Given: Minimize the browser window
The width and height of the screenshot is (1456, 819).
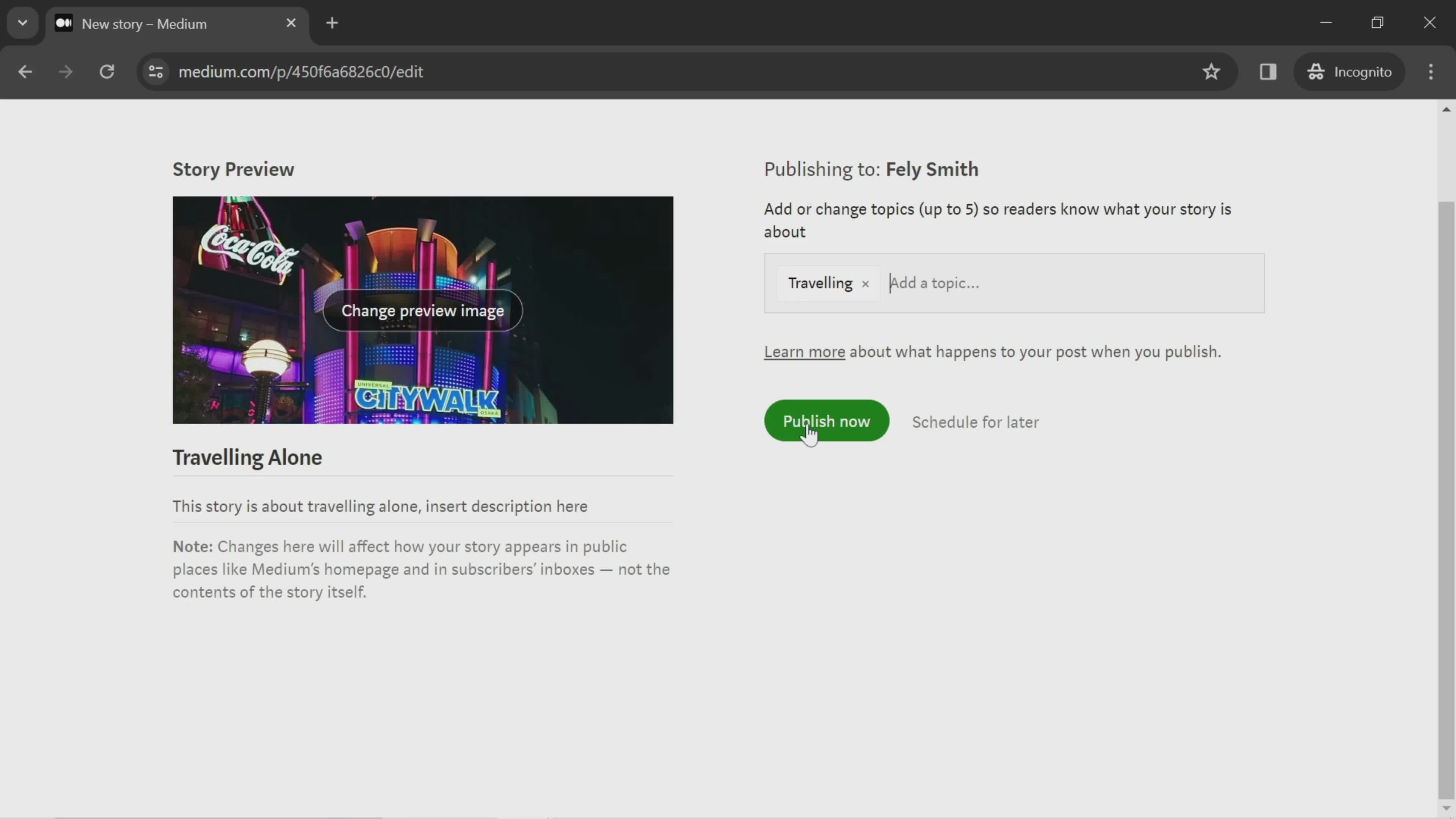Looking at the screenshot, I should [x=1326, y=23].
